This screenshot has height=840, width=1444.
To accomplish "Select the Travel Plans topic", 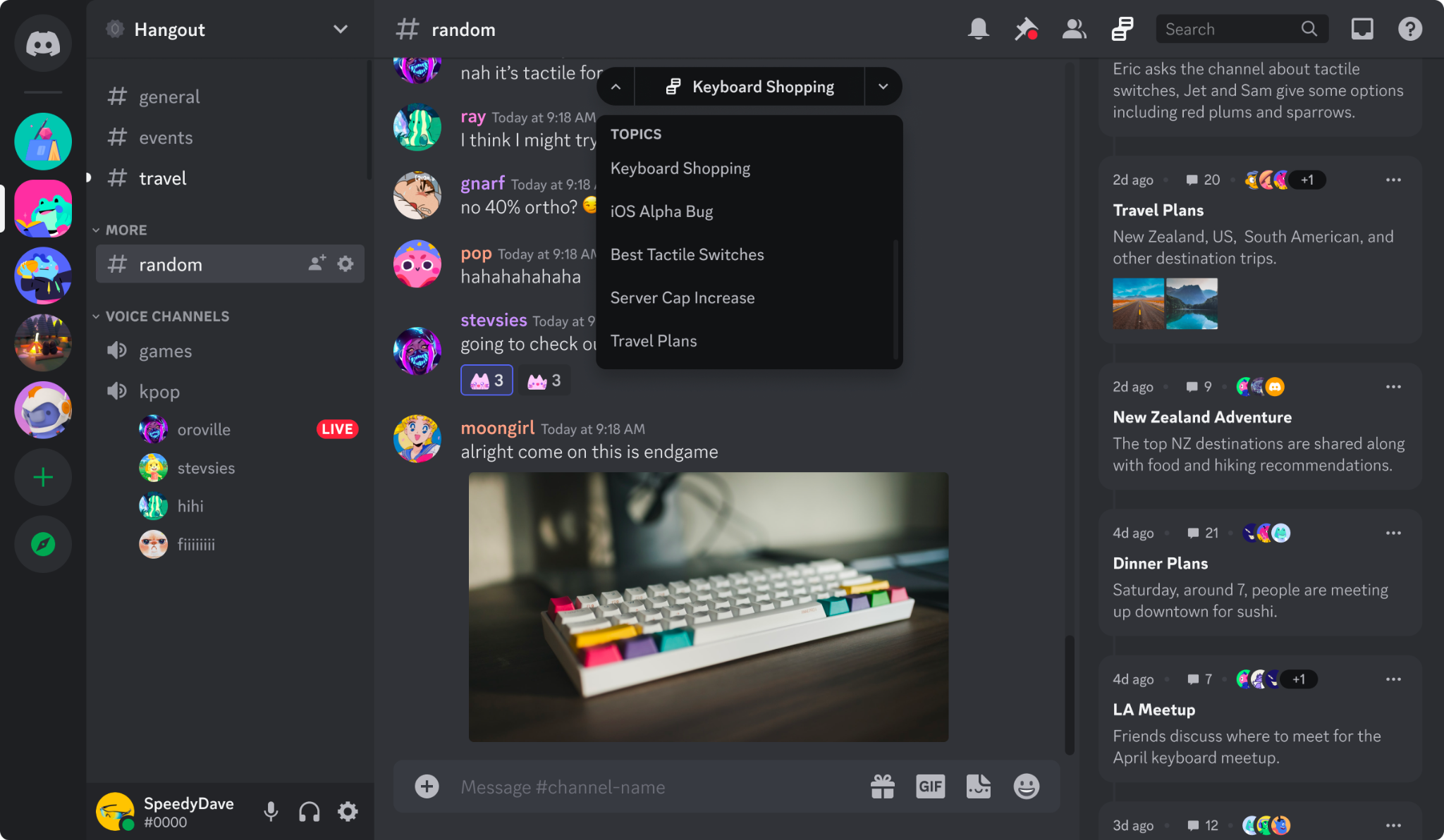I will (654, 341).
